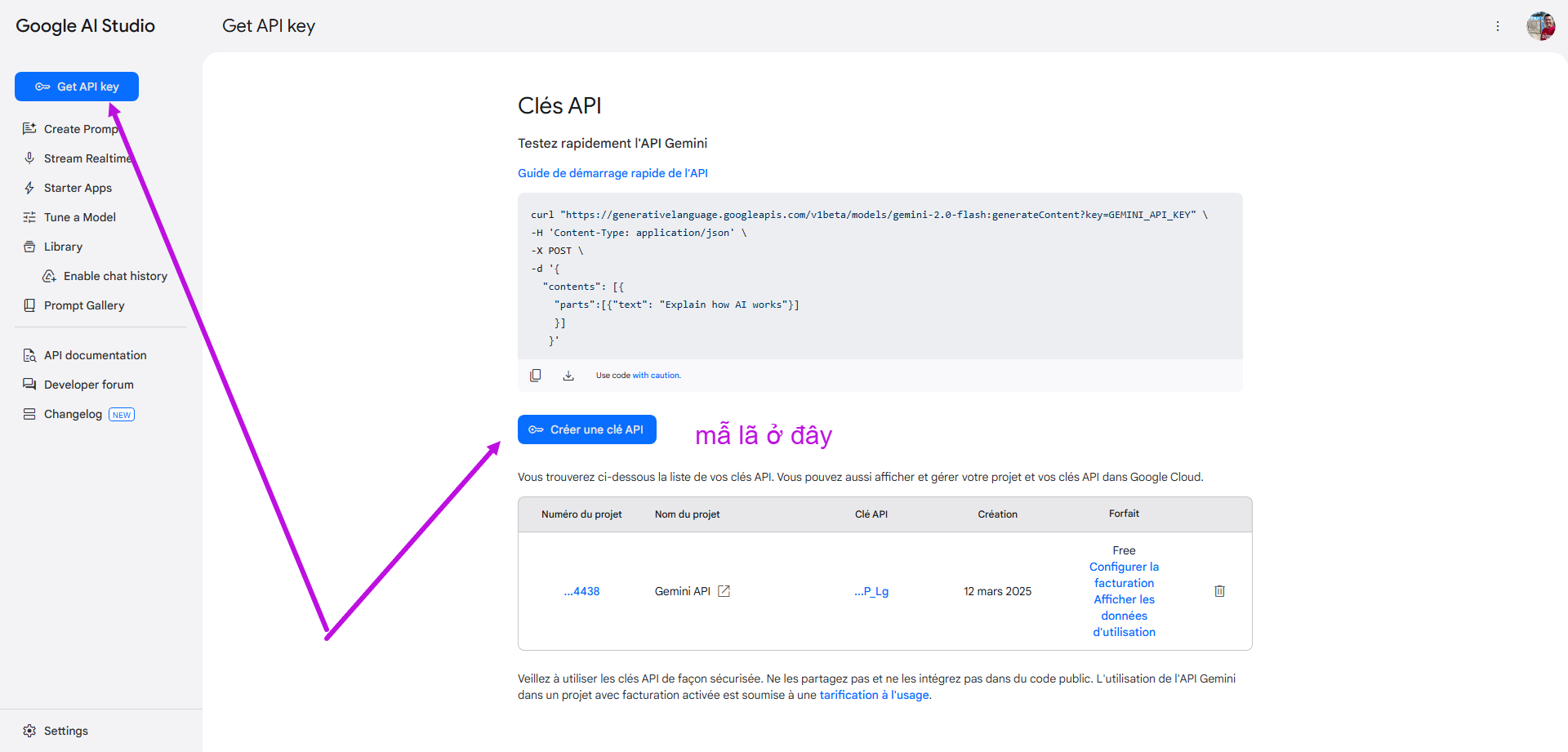Viewport: 1568px width, 752px height.
Task: Click the Get API key sidebar button
Action: 77,87
